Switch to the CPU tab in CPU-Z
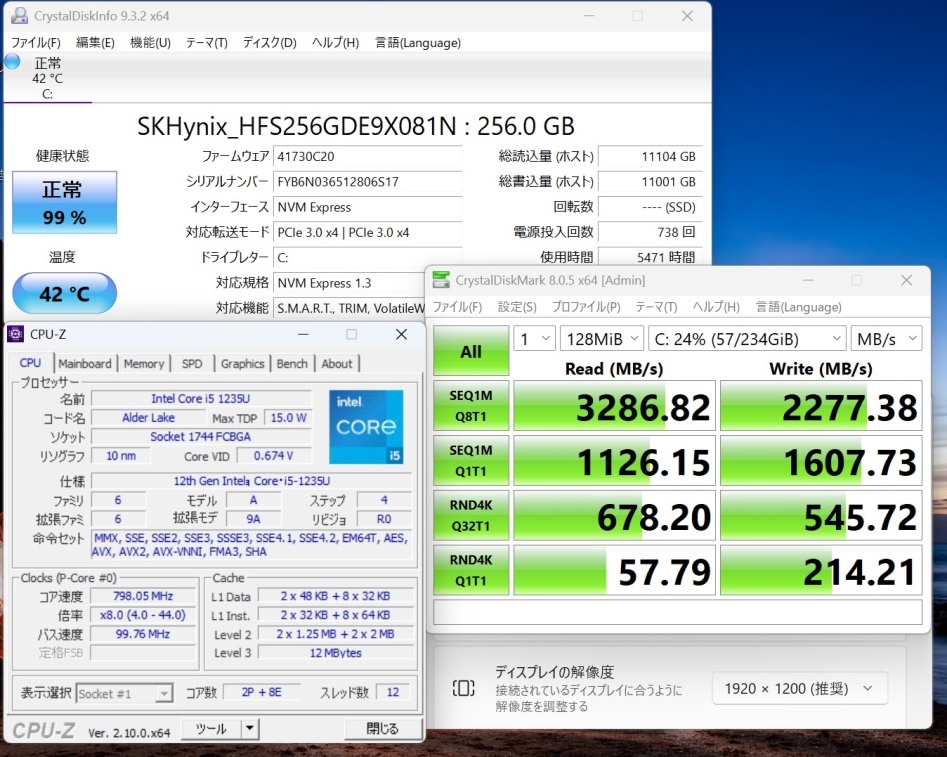 (30, 363)
